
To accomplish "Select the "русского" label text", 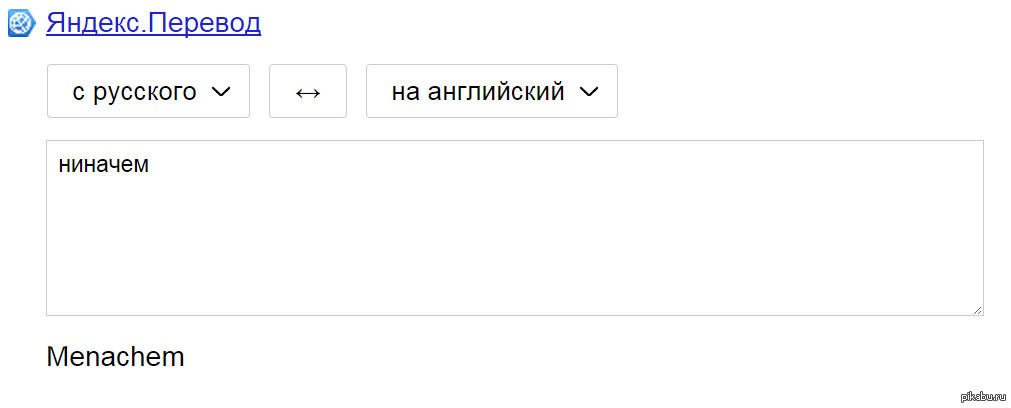I will pos(144,92).
